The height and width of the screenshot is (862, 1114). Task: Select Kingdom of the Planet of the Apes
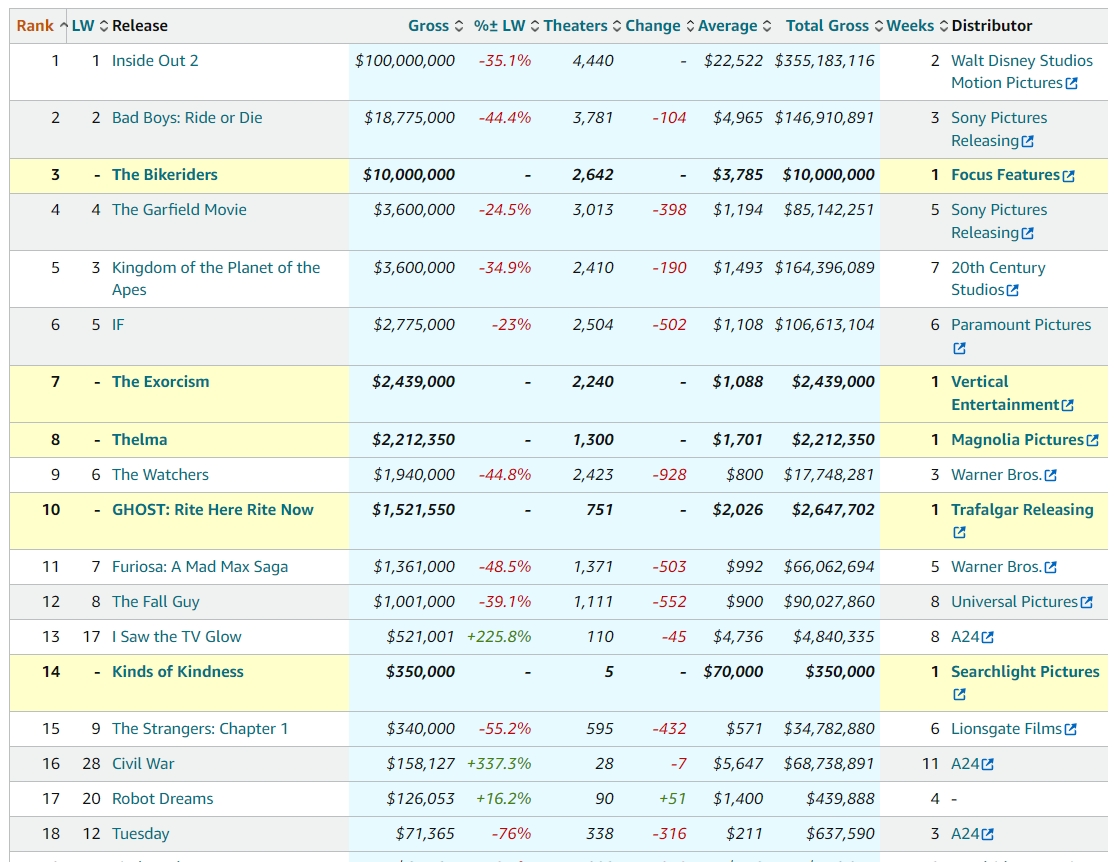point(216,279)
